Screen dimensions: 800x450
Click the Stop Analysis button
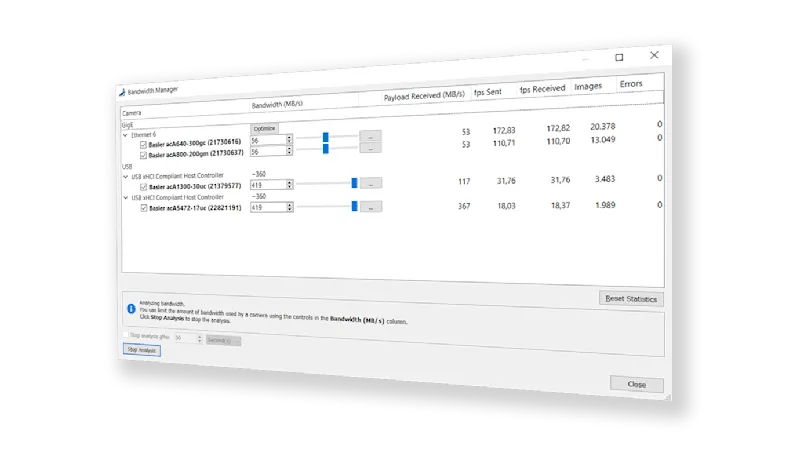(141, 350)
